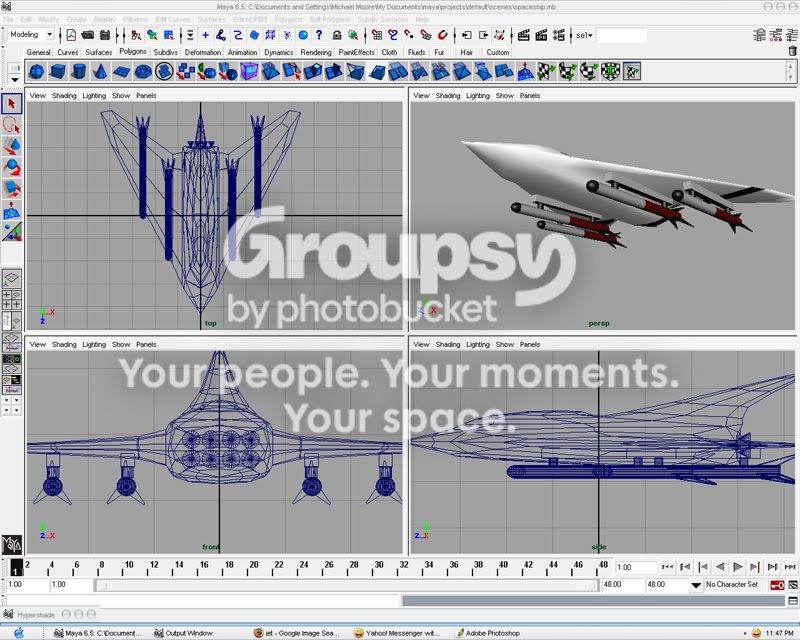Switch to the Curves shelf tab
This screenshot has height=640, width=800.
[x=68, y=52]
